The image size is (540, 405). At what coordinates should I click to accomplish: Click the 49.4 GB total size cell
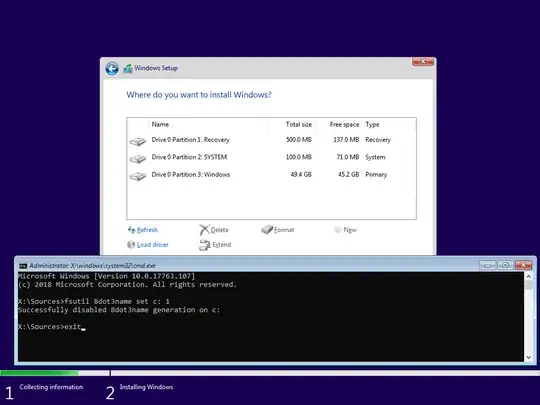pos(301,174)
